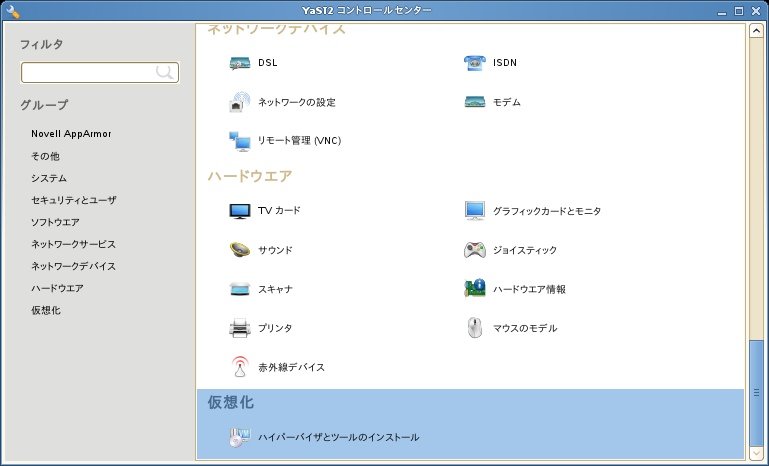
Task: Open ハードウエア情報 board icon
Action: click(475, 288)
